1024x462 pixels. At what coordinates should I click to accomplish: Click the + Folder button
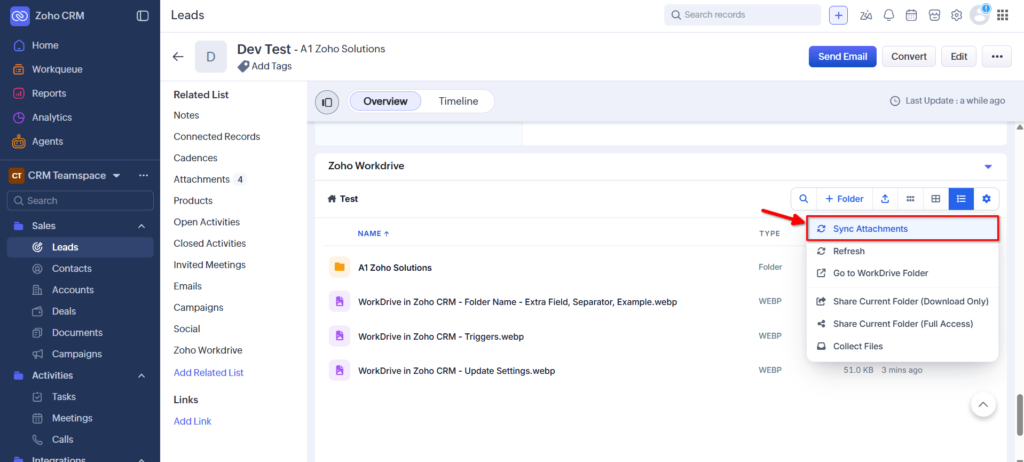[844, 199]
